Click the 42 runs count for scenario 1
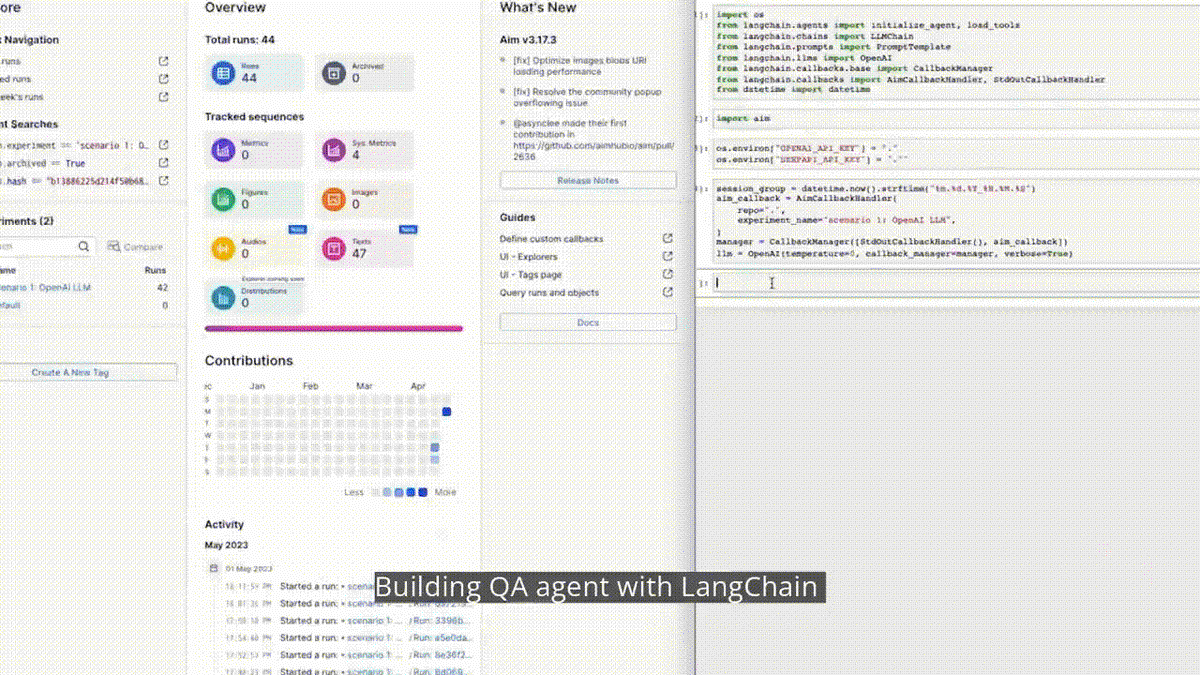This screenshot has height=675, width=1200. [162, 288]
